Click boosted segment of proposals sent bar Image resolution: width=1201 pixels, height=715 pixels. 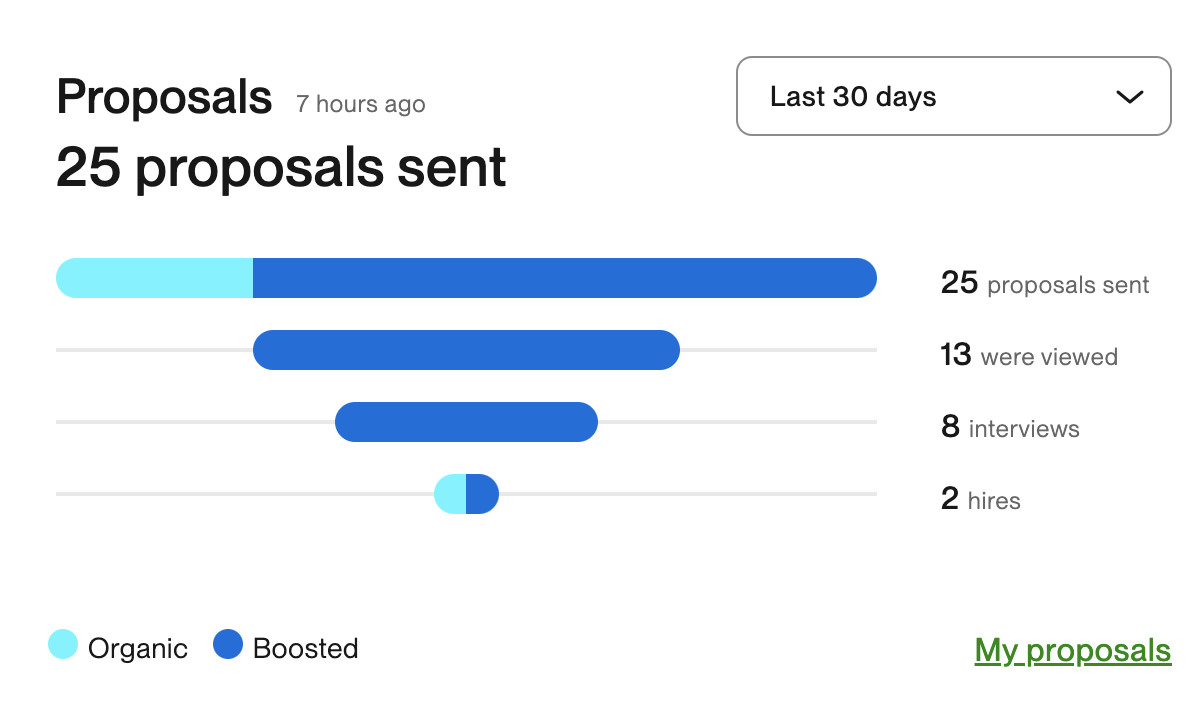coord(564,278)
